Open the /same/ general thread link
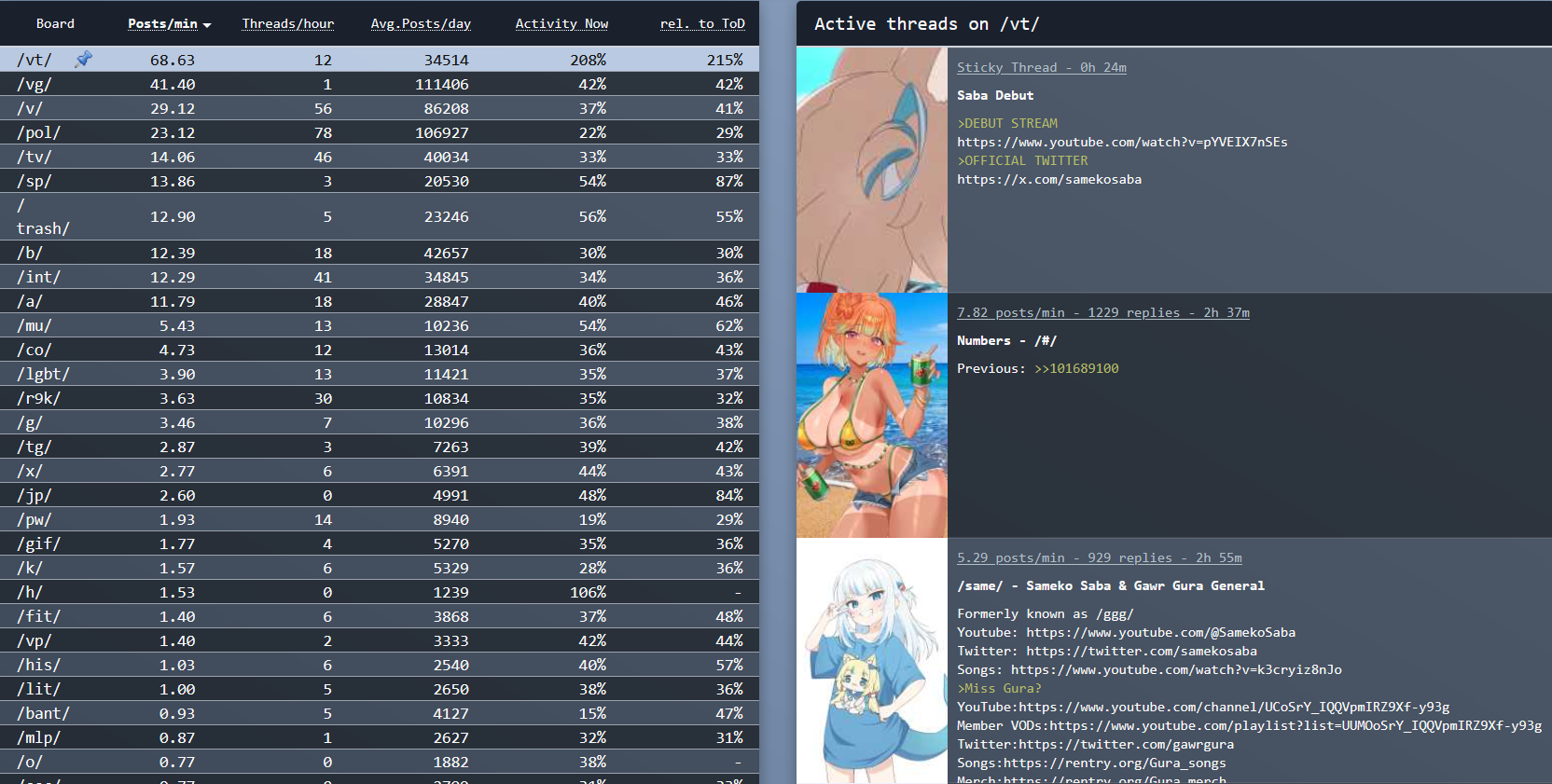Screen dimensions: 1552x784 (1099, 557)
